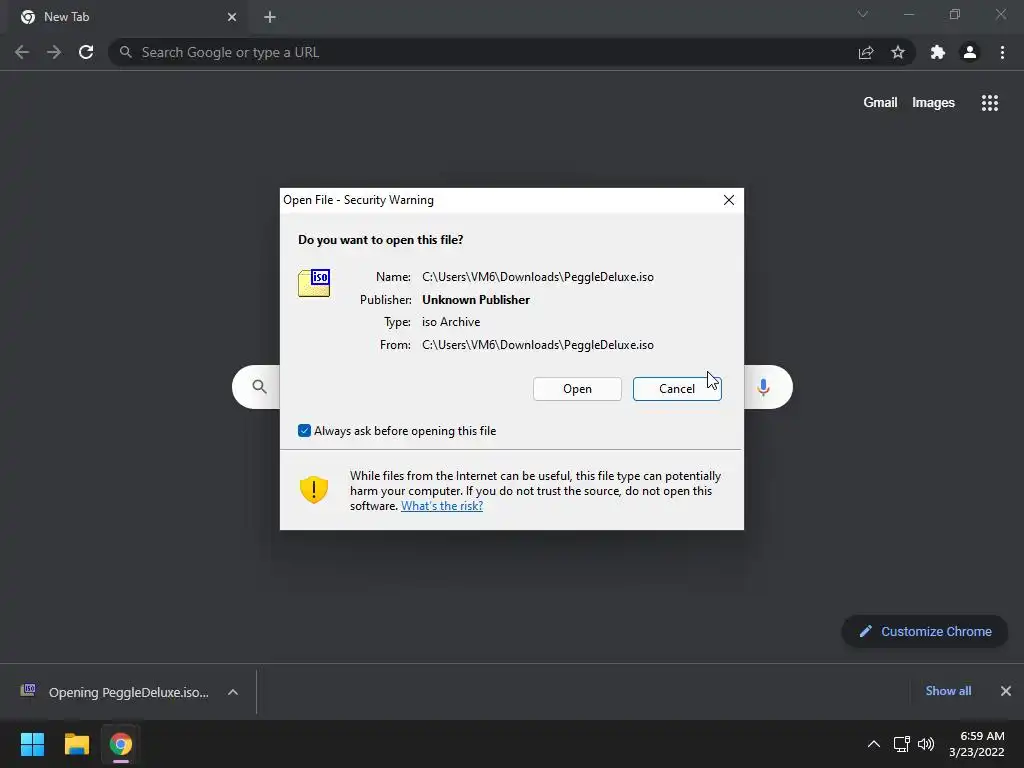The height and width of the screenshot is (768, 1024).
Task: Click the Name path ending in PeggleDeluxe.iso
Action: point(537,277)
